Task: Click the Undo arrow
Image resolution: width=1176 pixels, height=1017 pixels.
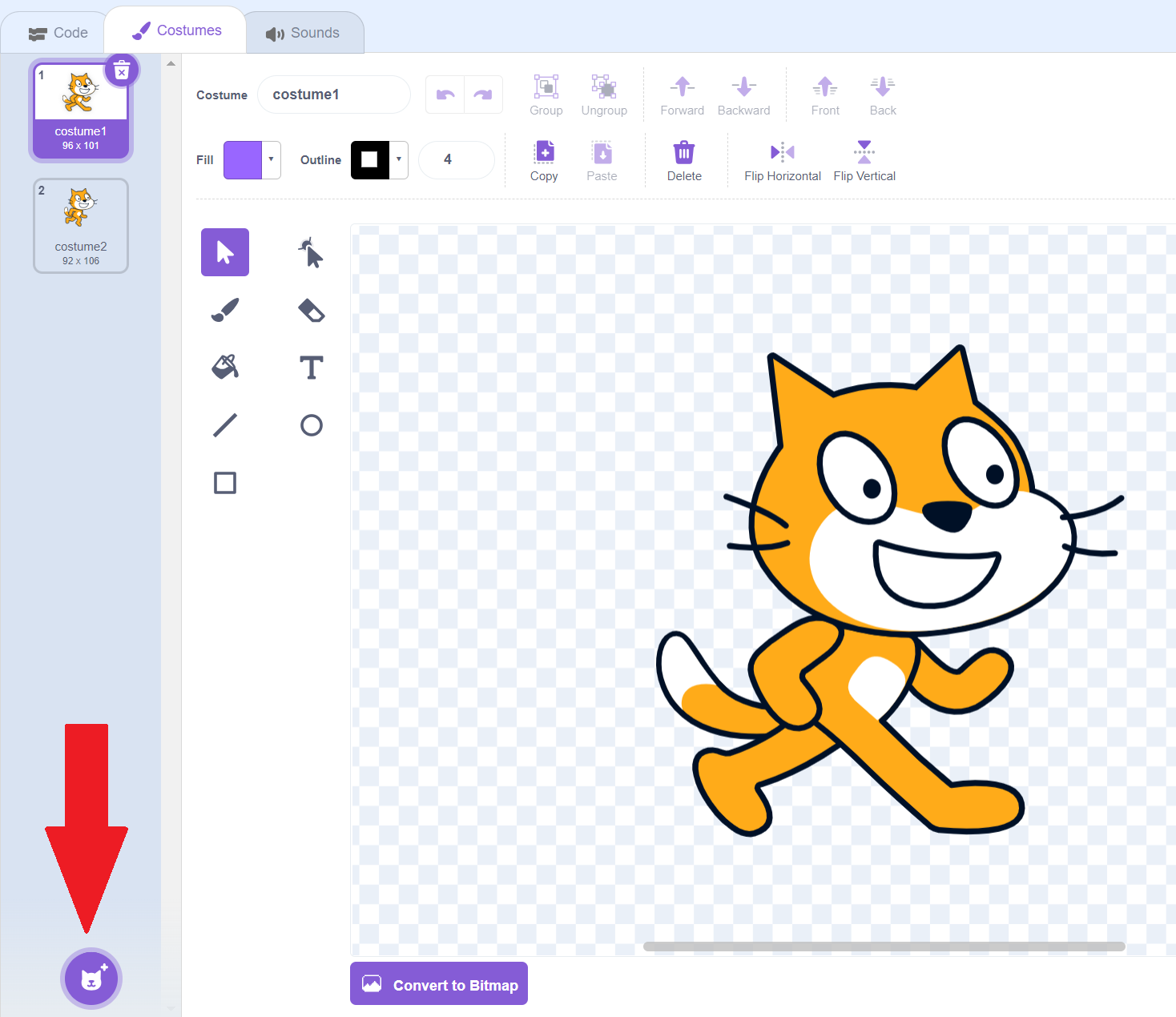Action: [445, 94]
